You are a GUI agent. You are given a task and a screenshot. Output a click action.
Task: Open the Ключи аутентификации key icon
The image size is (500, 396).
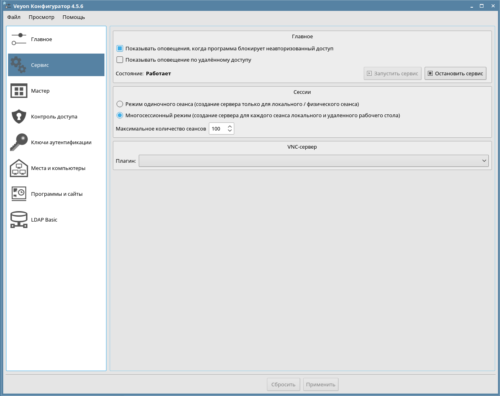pyautogui.click(x=19, y=142)
